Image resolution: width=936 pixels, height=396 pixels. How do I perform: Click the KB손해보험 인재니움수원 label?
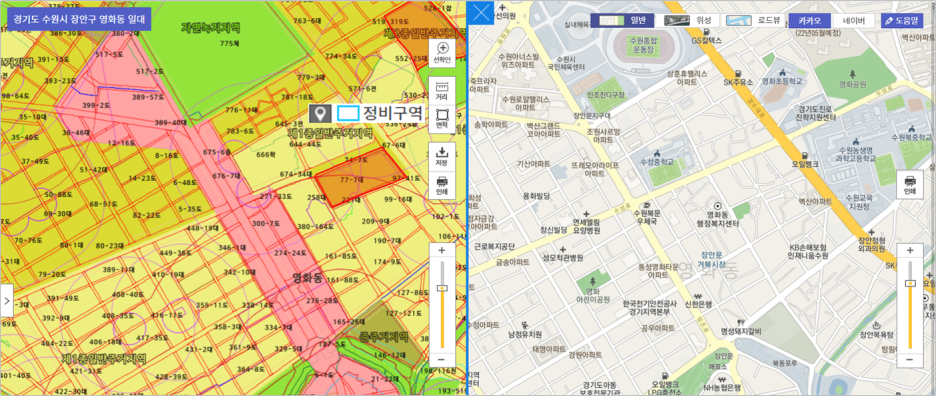[x=809, y=251]
